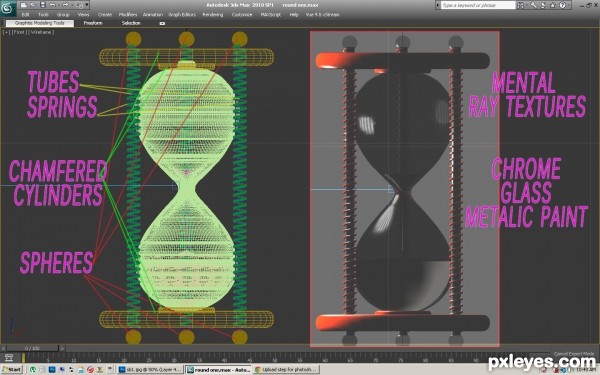Click the Open File icon in quick access toolbar
Screen dimensions: 600x375
point(33,5)
